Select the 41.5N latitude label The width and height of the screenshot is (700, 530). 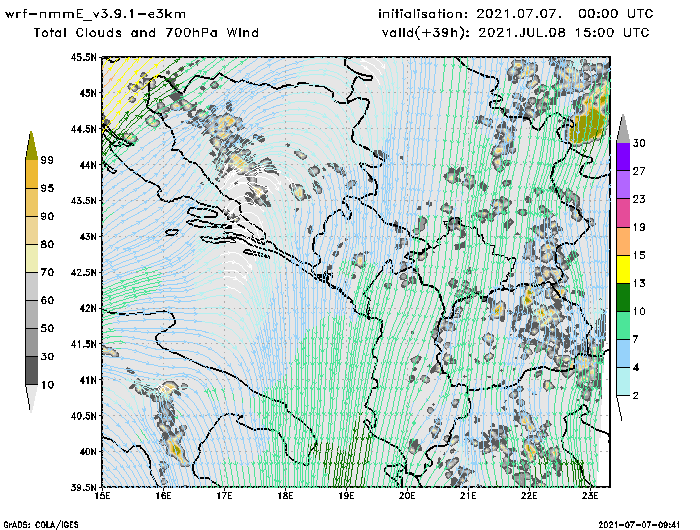tap(83, 344)
